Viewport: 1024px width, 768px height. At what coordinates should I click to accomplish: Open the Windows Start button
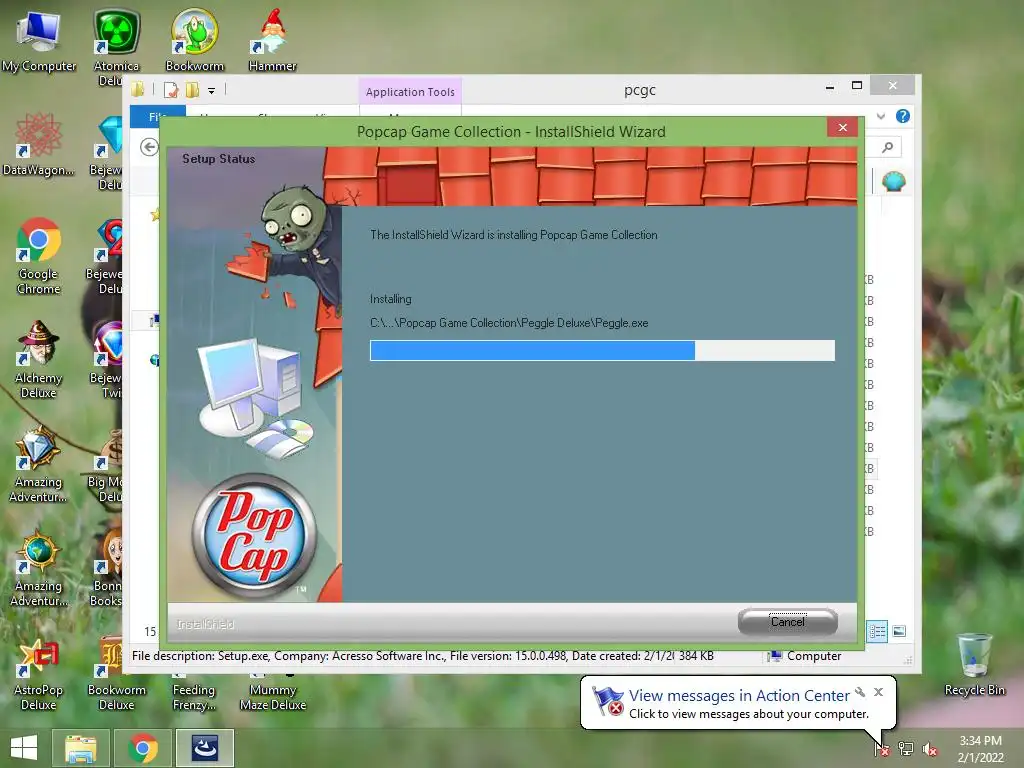tap(24, 748)
